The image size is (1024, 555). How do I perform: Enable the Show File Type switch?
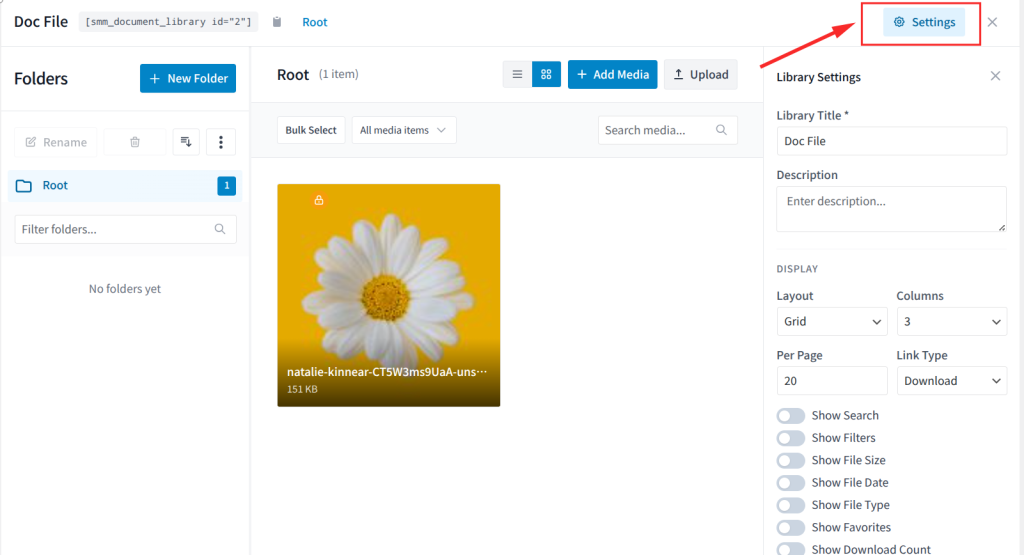pyautogui.click(x=791, y=505)
